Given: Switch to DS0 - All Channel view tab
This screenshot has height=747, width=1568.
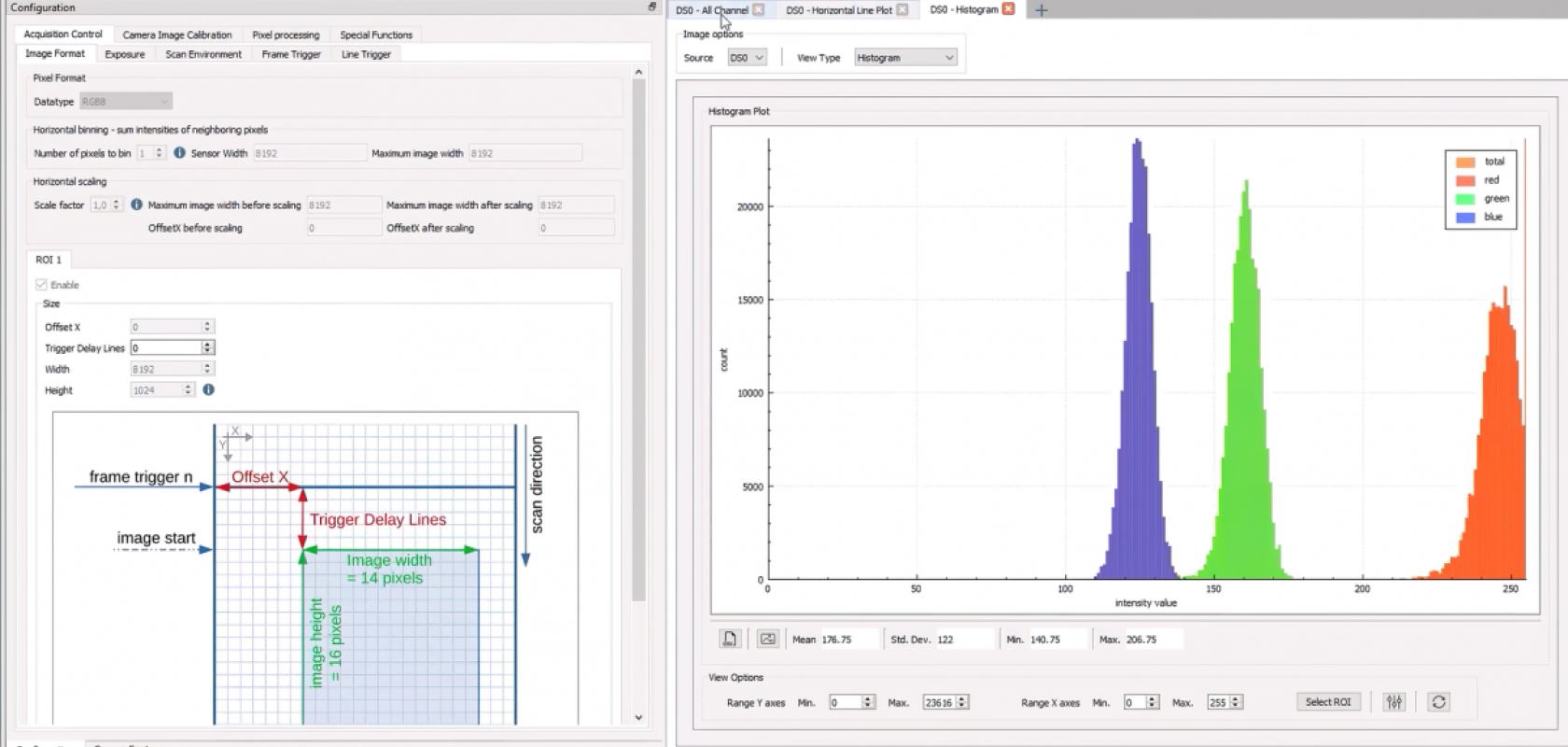Looking at the screenshot, I should point(712,10).
